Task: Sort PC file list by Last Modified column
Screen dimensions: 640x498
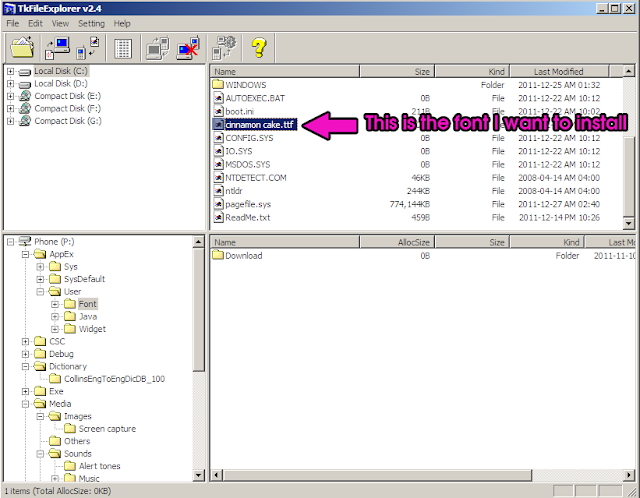Action: click(559, 71)
